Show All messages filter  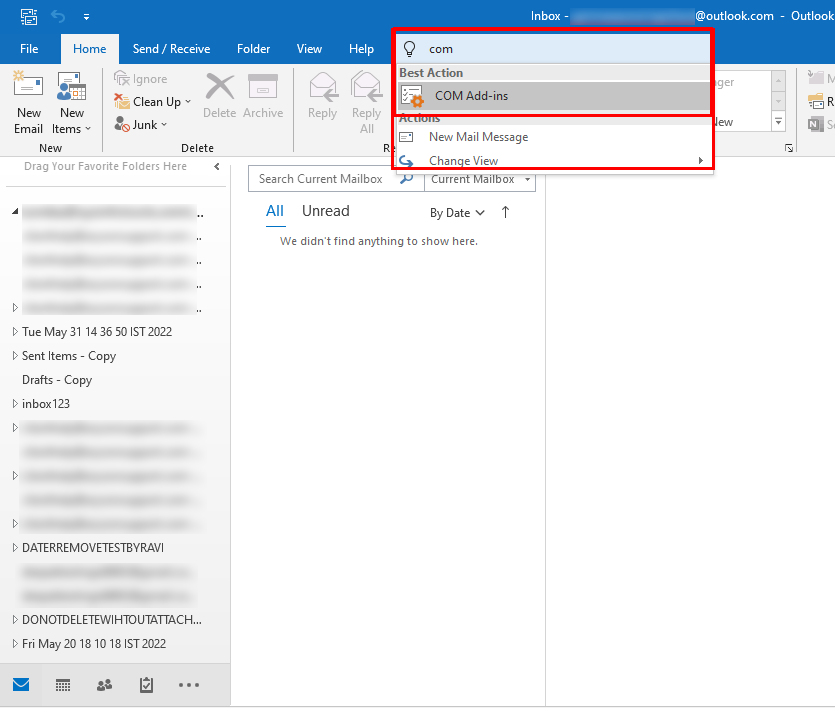coord(275,211)
